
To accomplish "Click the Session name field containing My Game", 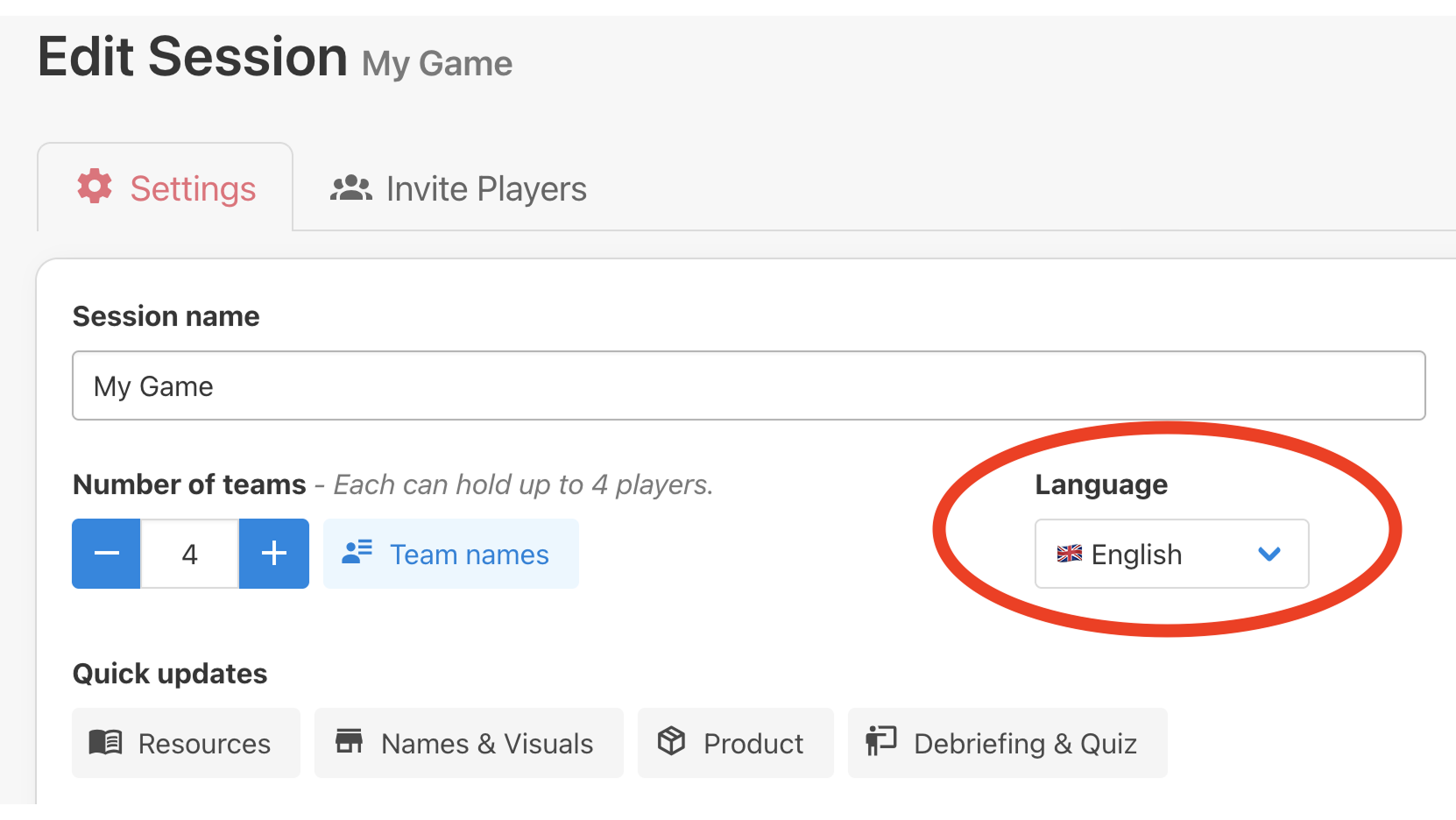I will tap(748, 385).
